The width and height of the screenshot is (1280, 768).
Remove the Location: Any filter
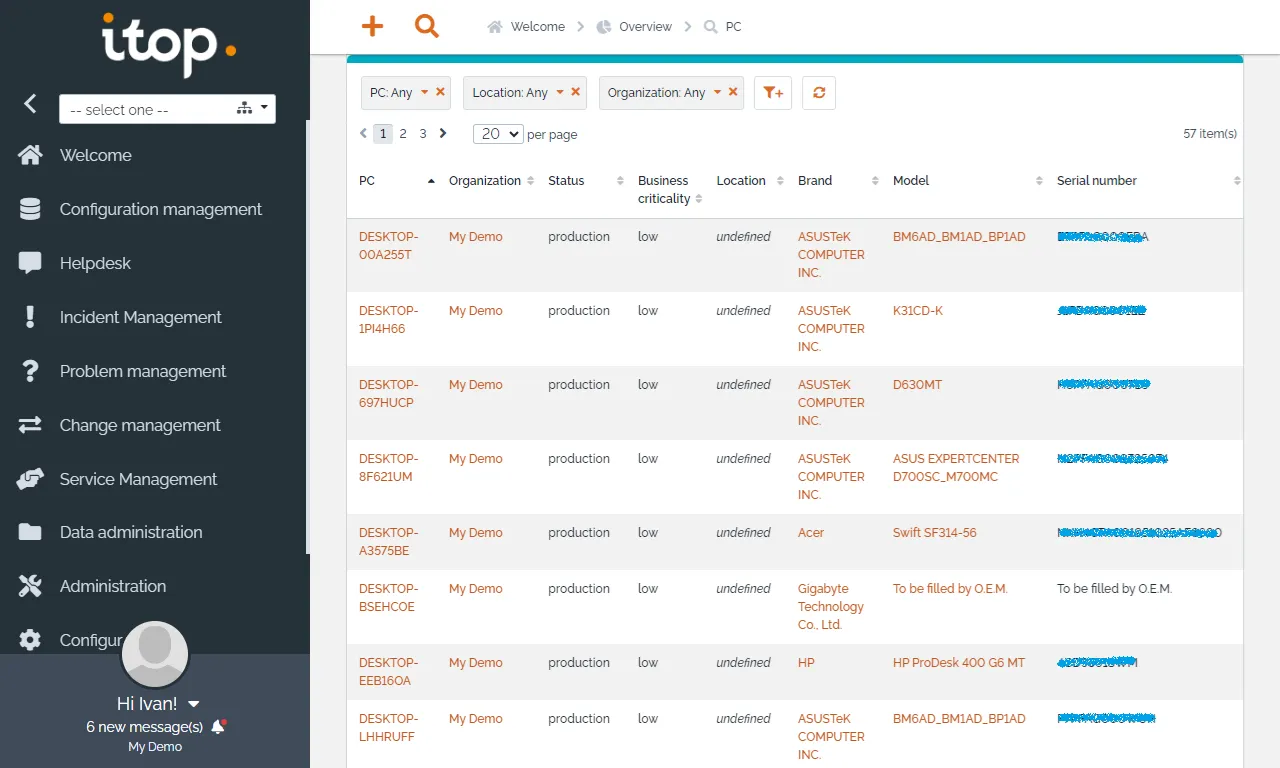pyautogui.click(x=575, y=92)
